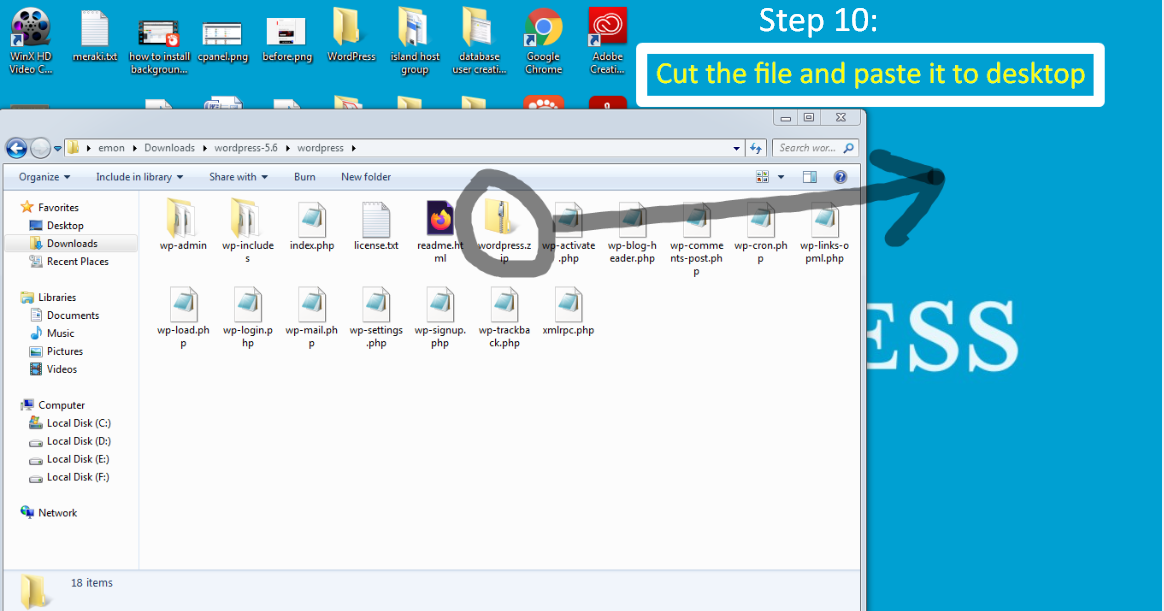Open recent pages dropdown arrow
The image size is (1164, 611).
(x=57, y=148)
